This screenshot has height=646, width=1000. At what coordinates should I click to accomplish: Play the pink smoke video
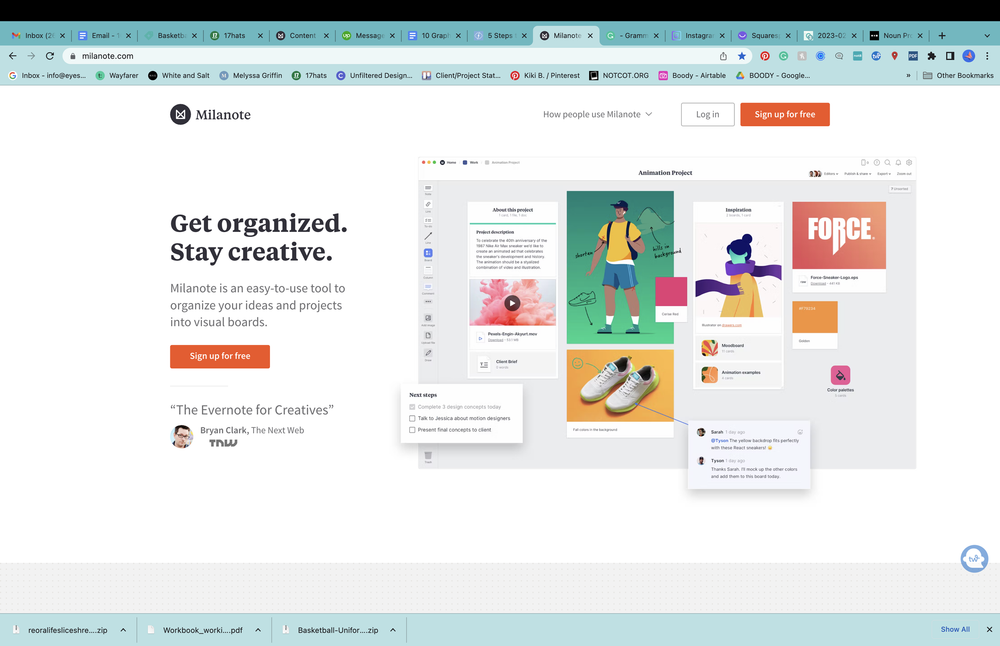pyautogui.click(x=512, y=303)
